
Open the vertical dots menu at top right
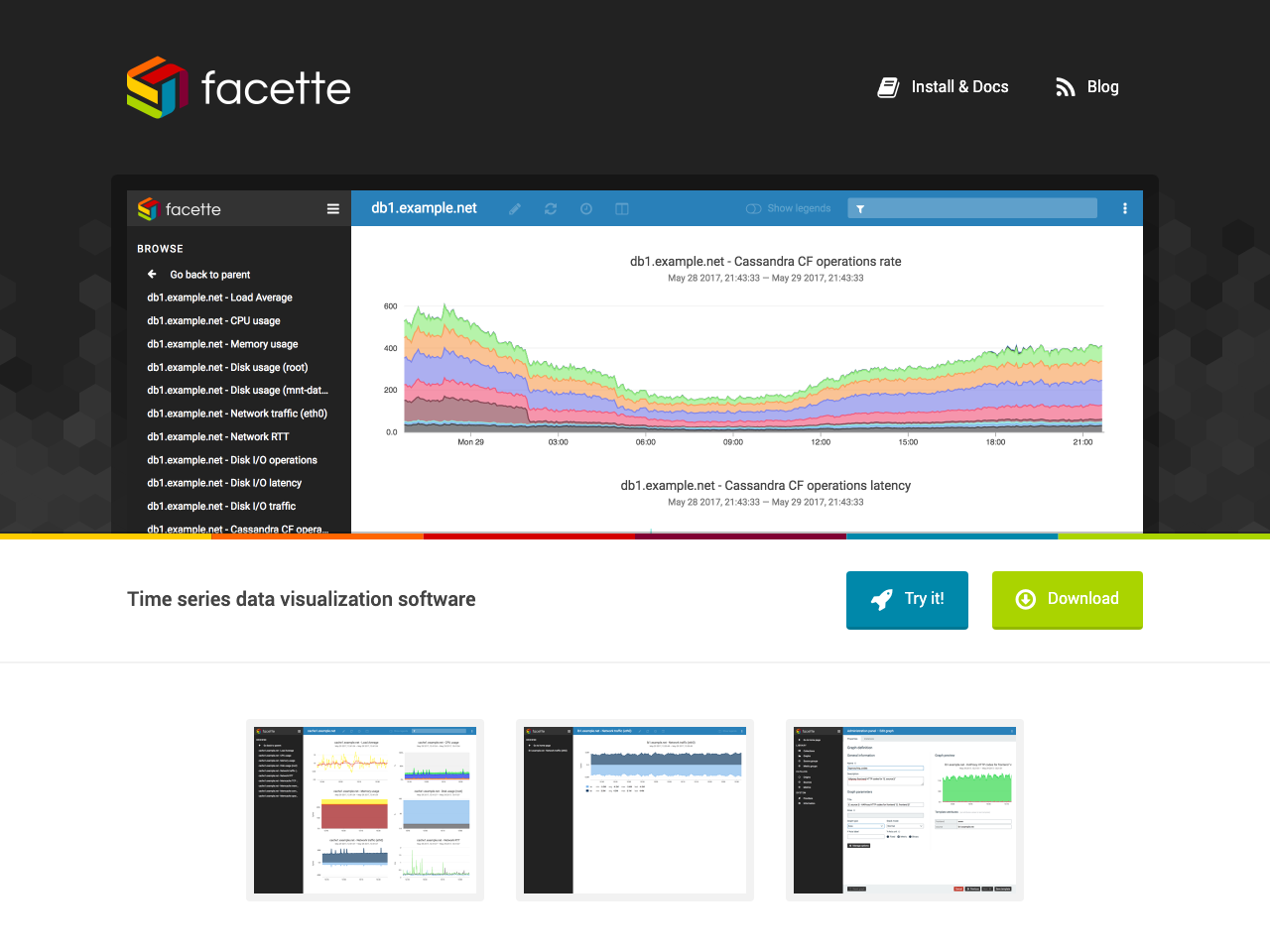tap(1124, 208)
